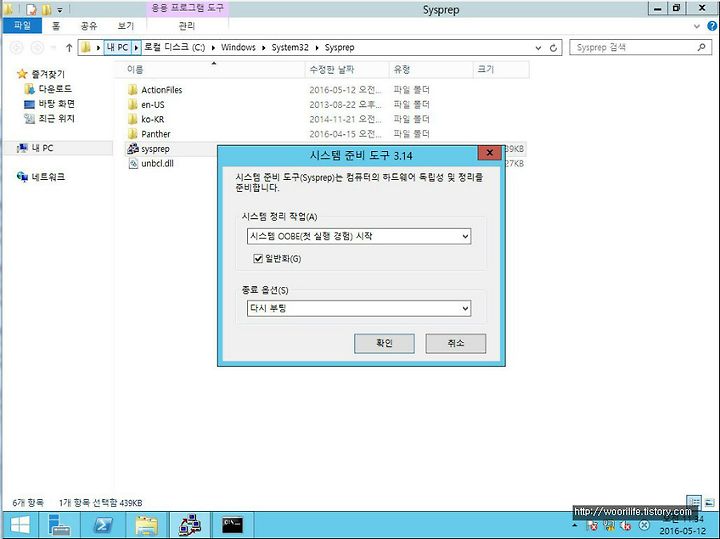Open Command Prompt from the taskbar
The width and height of the screenshot is (720, 539).
232,525
